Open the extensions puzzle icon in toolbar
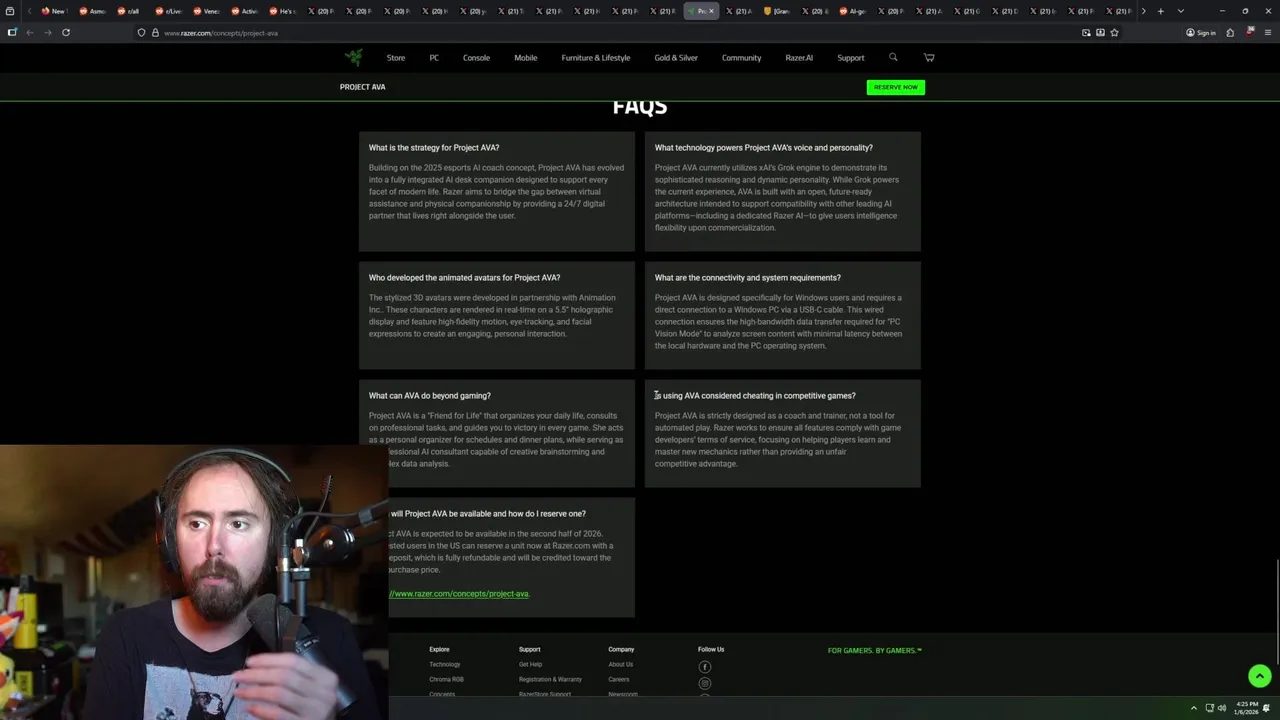 [x=1230, y=32]
